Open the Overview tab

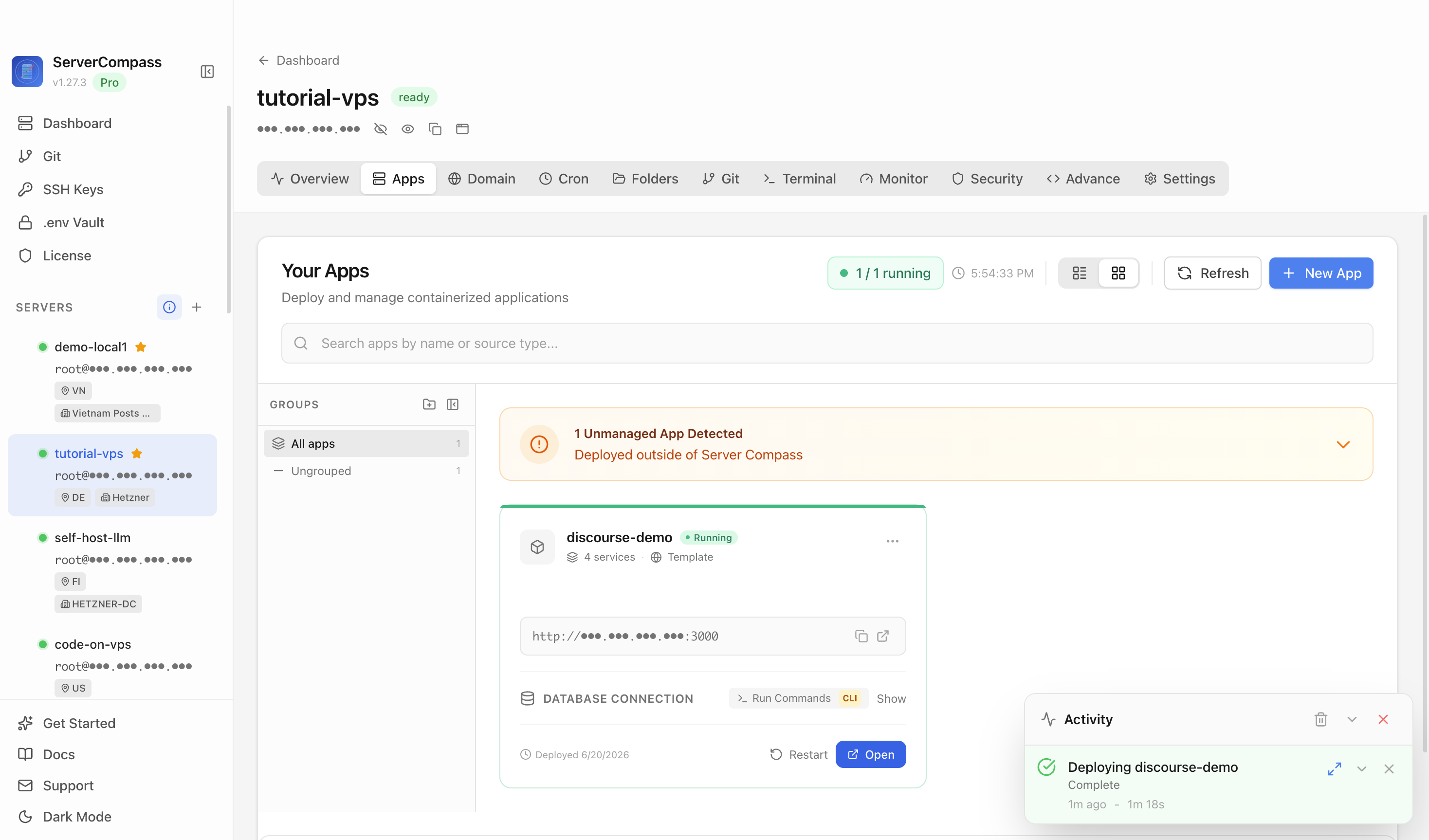(x=310, y=179)
